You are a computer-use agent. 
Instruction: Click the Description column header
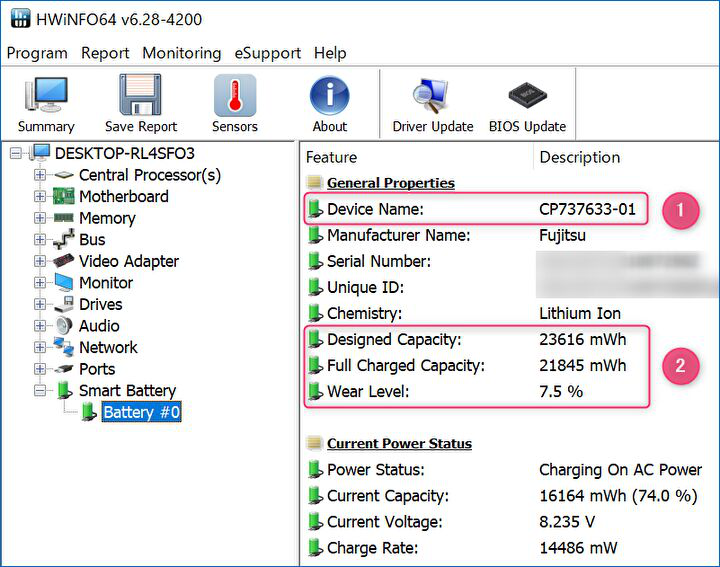coord(579,157)
